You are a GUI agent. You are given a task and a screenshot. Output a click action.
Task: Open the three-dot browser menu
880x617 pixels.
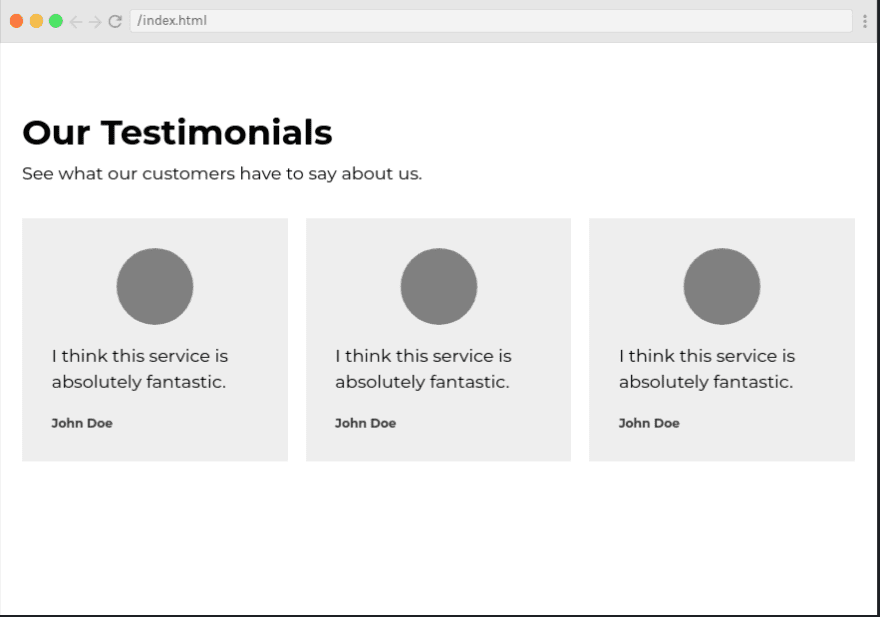pyautogui.click(x=865, y=21)
